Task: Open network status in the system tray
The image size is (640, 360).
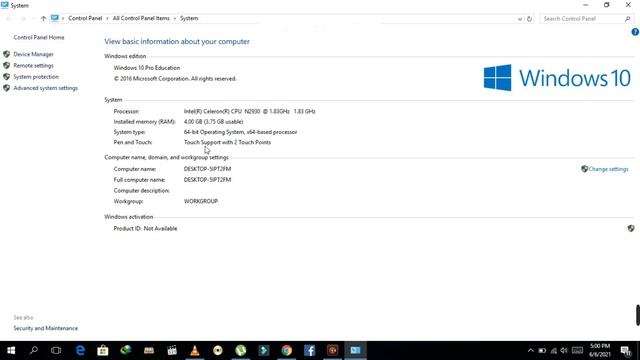Action: [553, 351]
